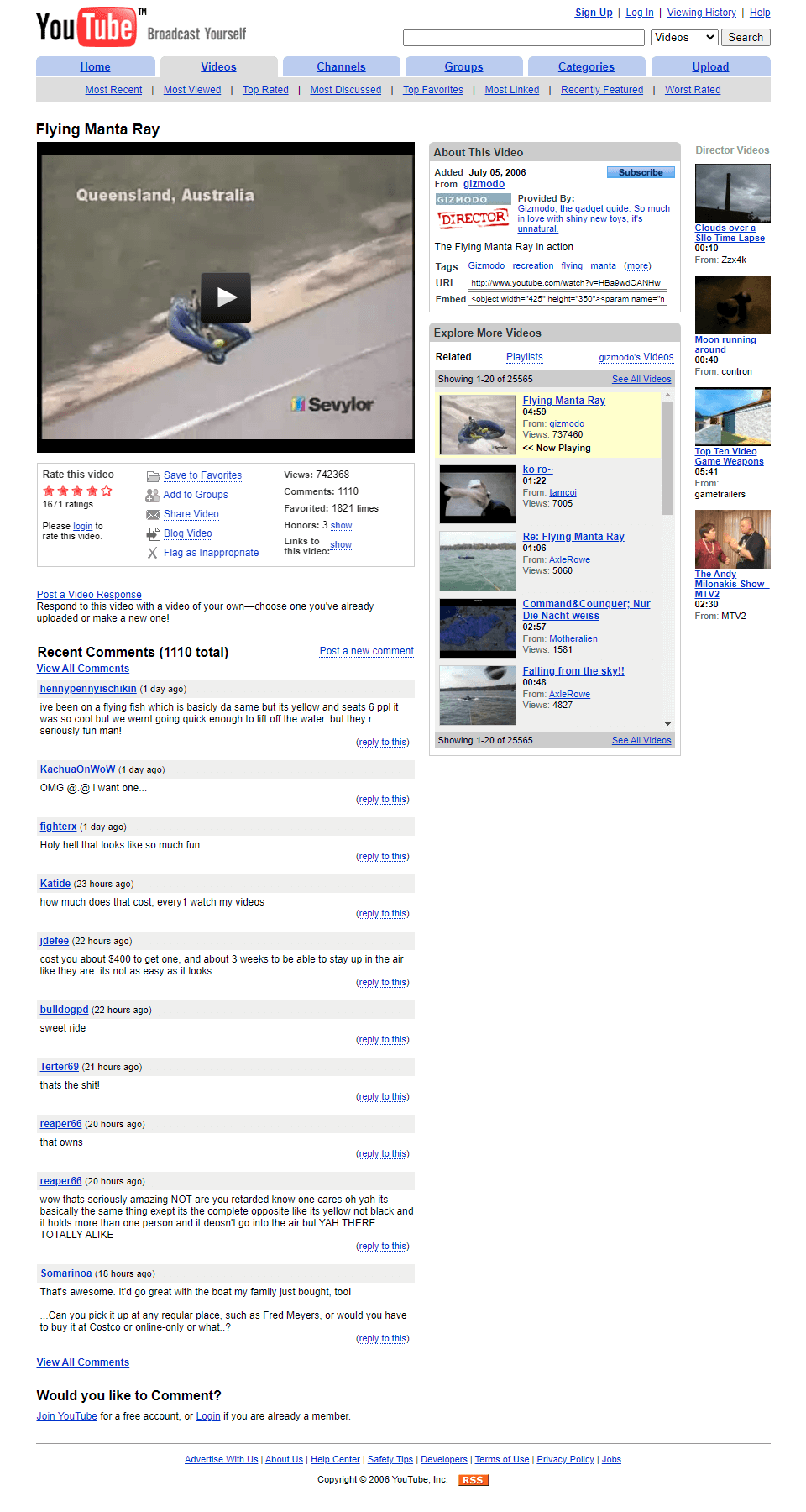Click the Blog Video icon

pos(153,534)
